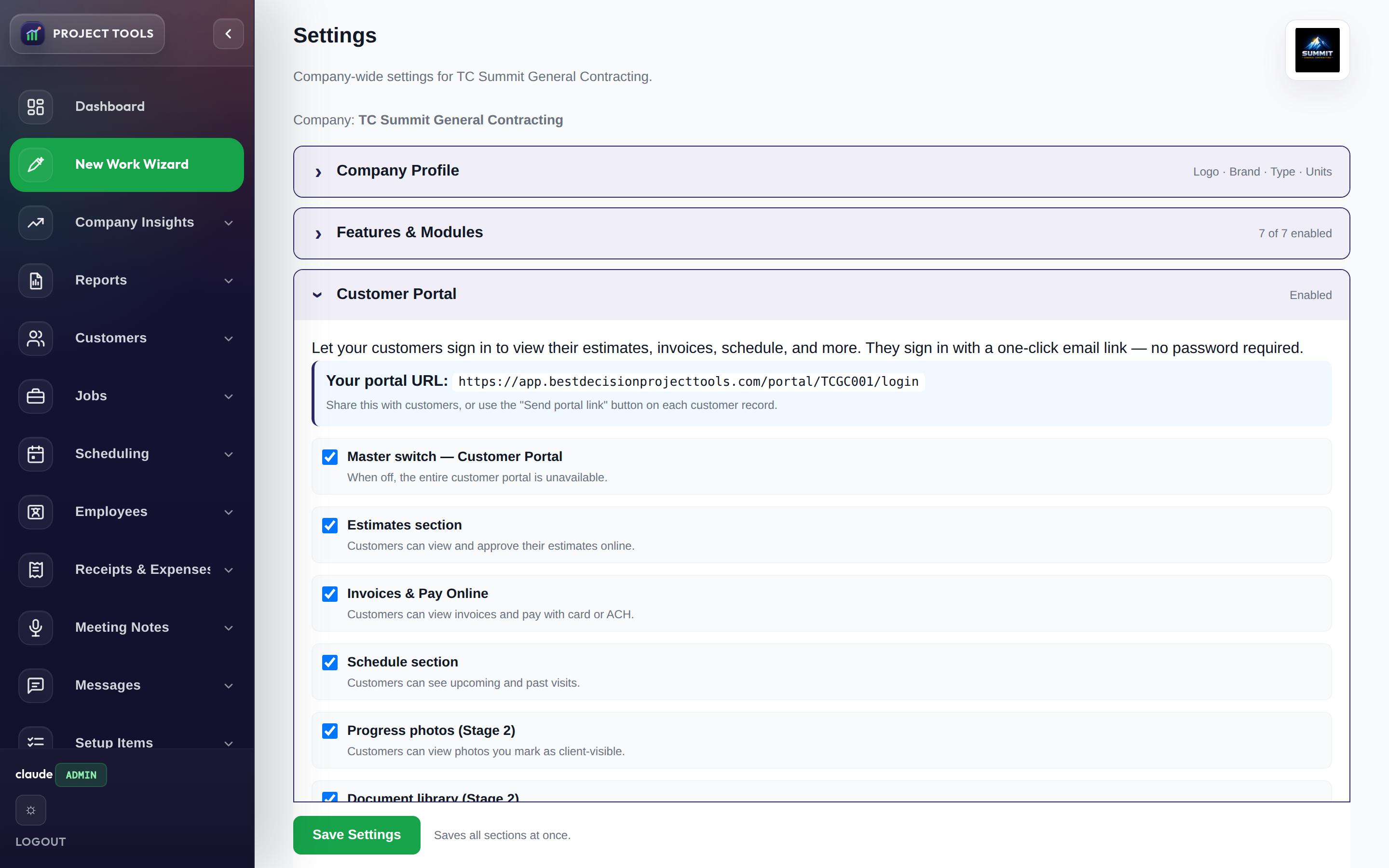
Task: Click the Company Insights trend icon
Action: (36, 222)
